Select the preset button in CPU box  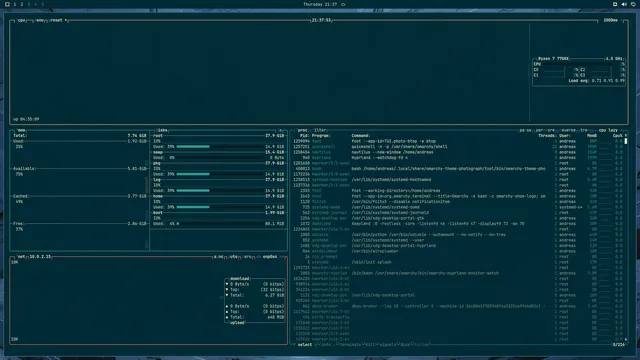pos(57,20)
